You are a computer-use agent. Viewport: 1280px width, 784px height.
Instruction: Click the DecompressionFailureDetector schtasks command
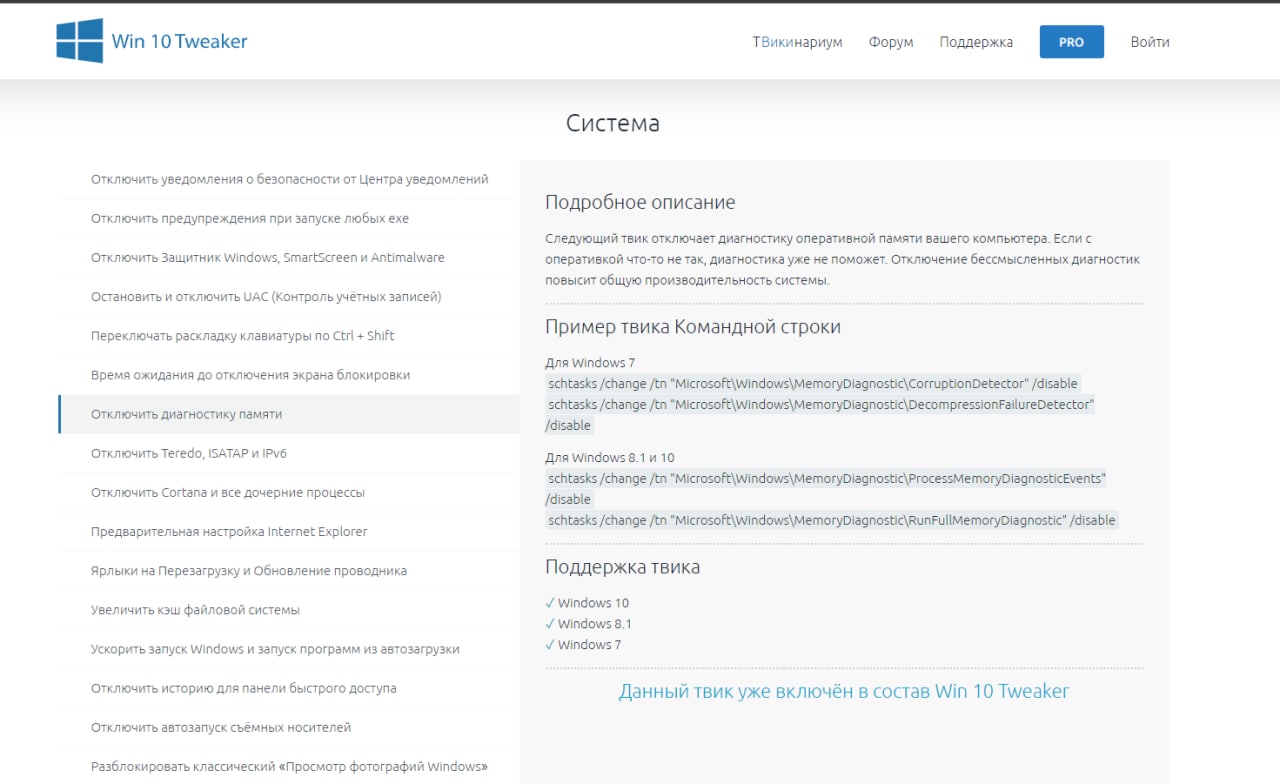click(820, 415)
